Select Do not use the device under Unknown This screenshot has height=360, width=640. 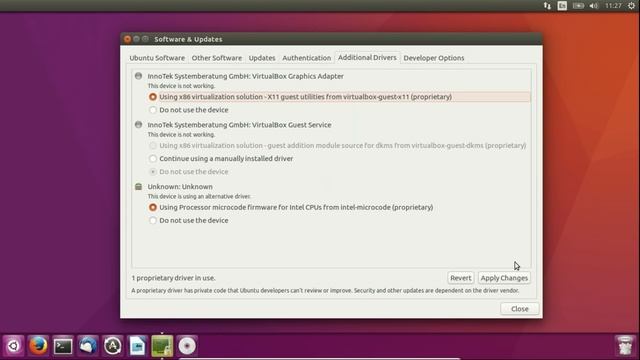[153, 220]
